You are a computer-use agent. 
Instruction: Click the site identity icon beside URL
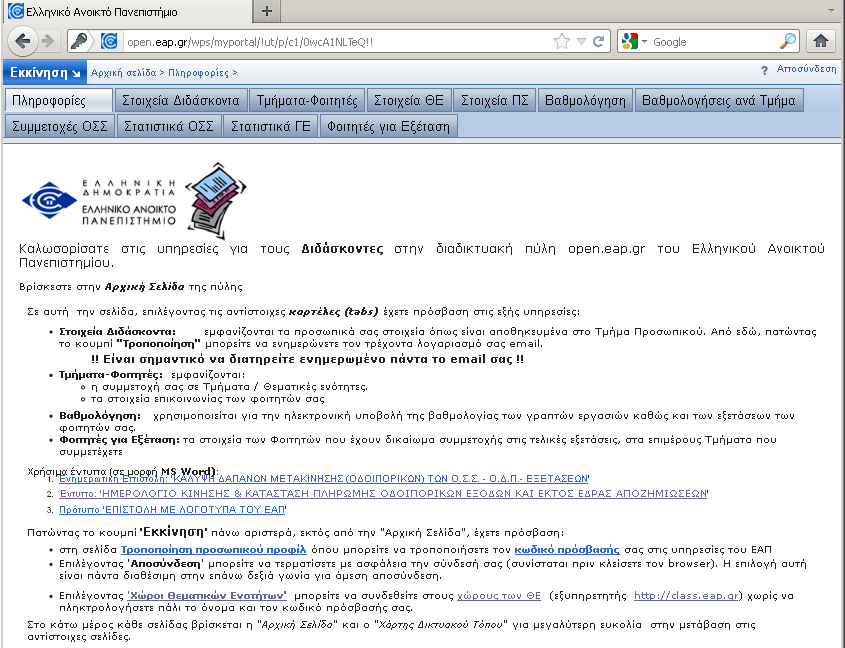pyautogui.click(x=109, y=41)
